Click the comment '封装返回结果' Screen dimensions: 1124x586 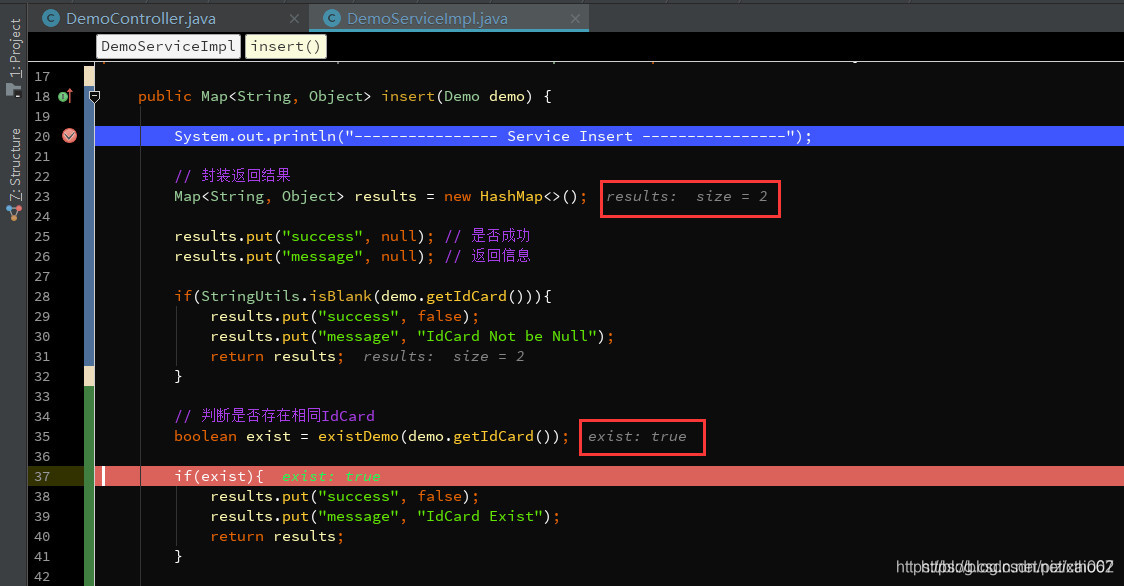246,175
